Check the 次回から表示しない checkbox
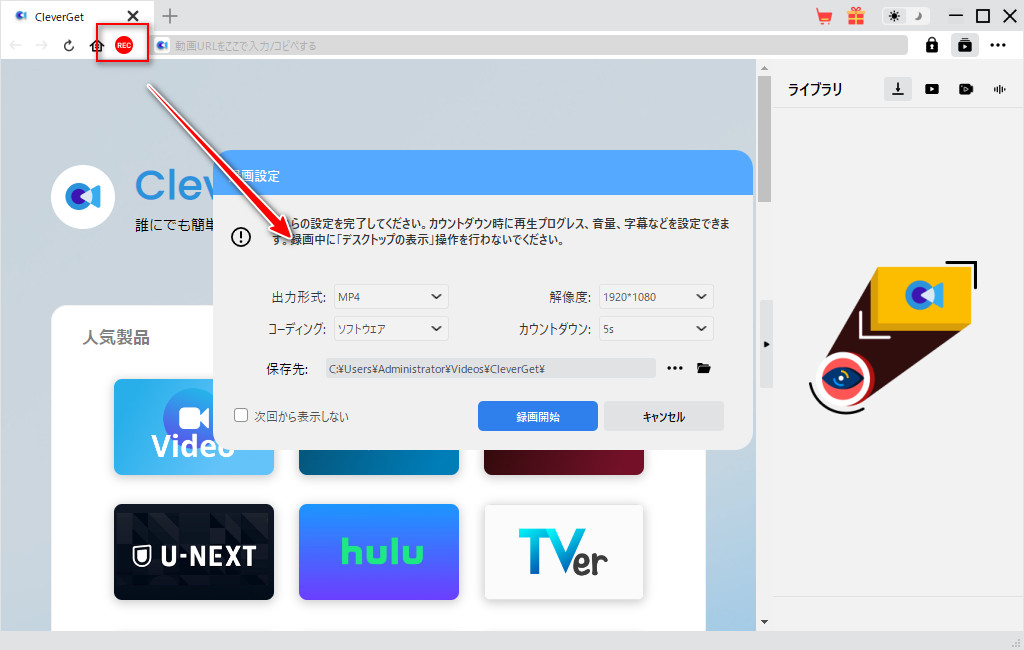This screenshot has height=650, width=1024. tap(241, 415)
